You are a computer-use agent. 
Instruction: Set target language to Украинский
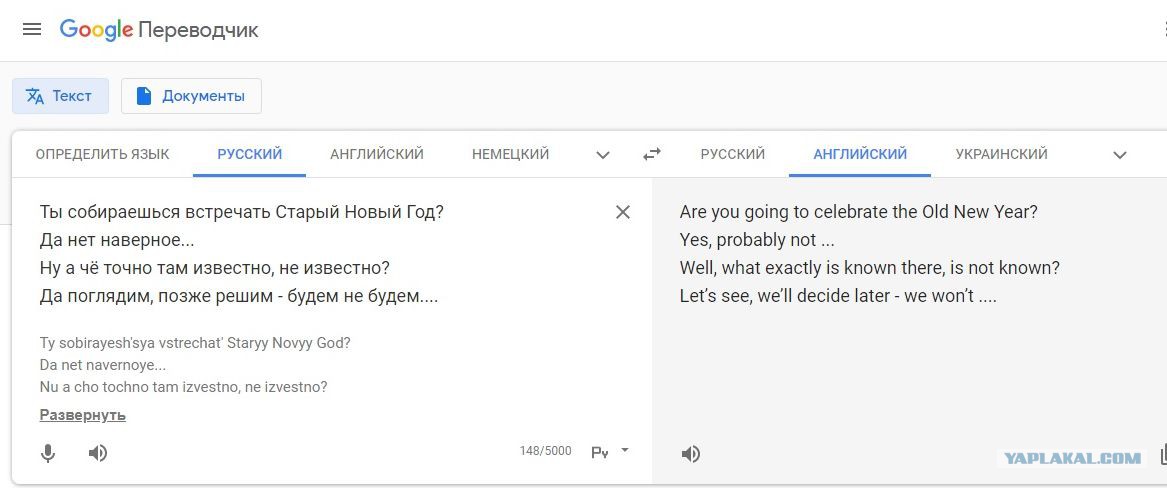(x=1001, y=154)
